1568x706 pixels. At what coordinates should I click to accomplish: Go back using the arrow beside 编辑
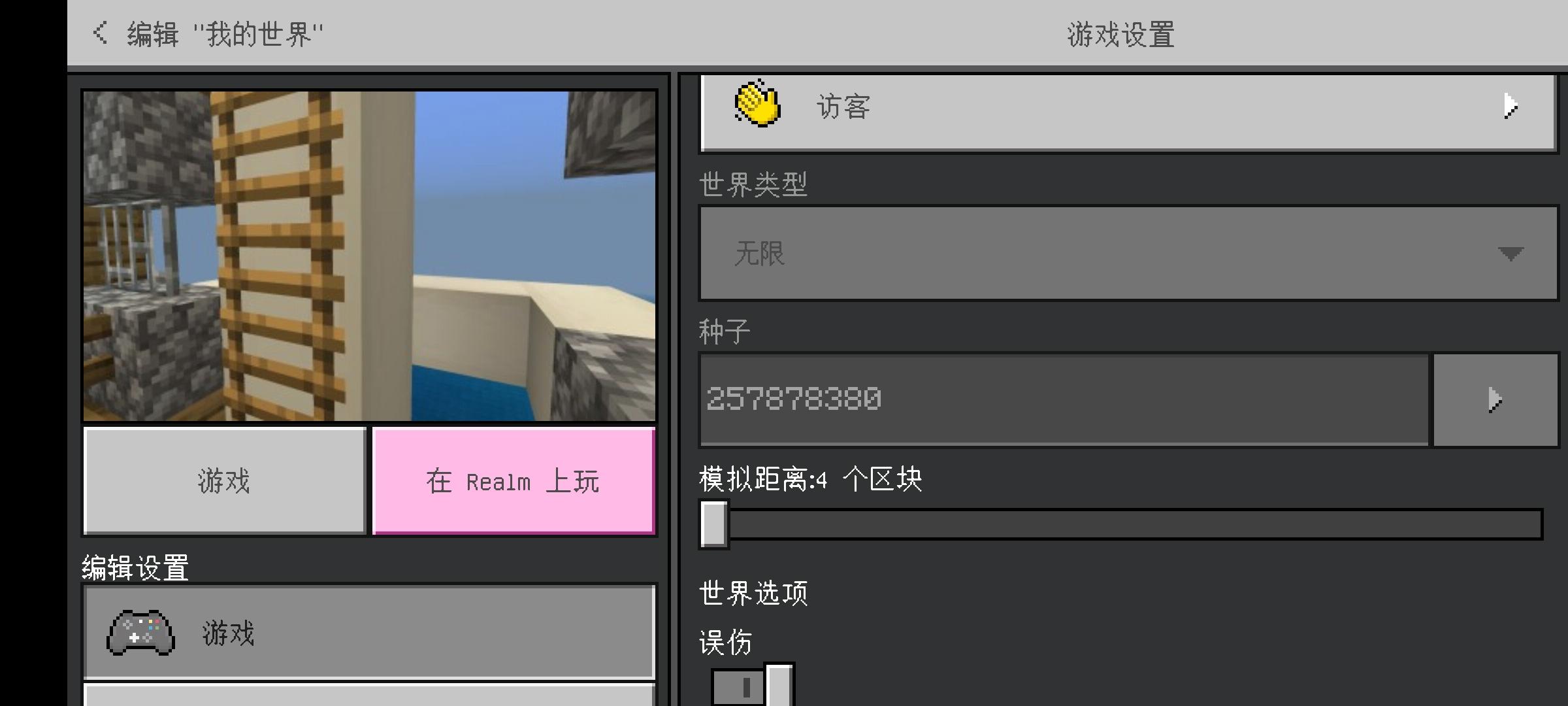[x=100, y=33]
